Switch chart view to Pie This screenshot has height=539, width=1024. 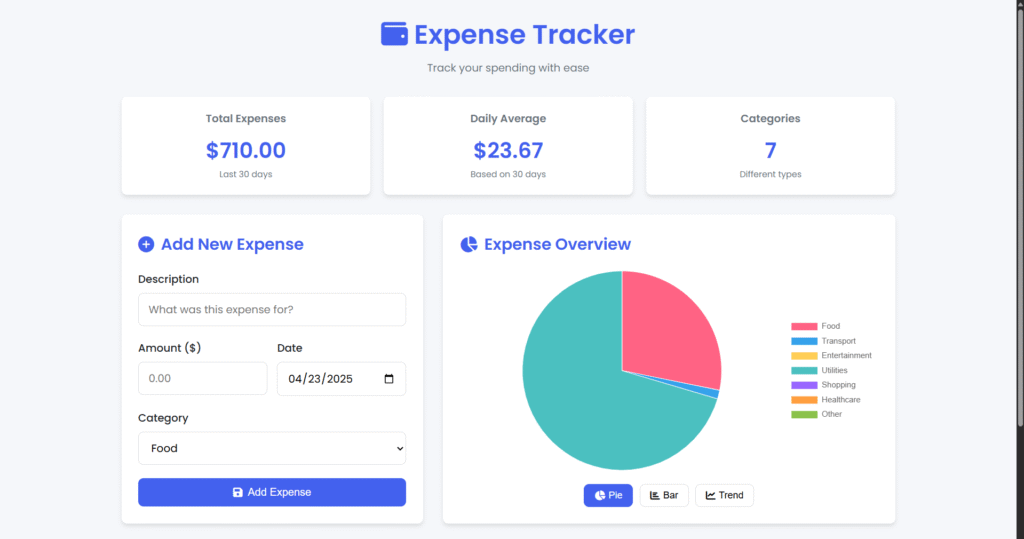[608, 495]
